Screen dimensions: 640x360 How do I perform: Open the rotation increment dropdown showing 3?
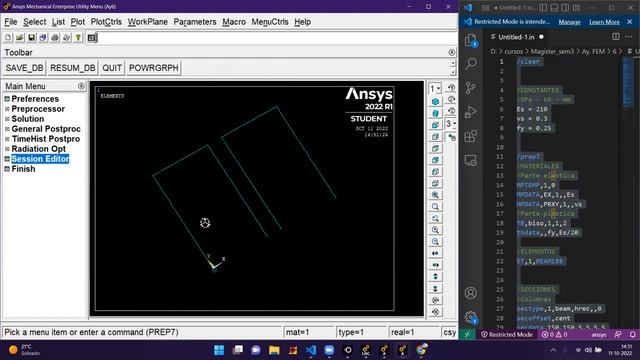[x=451, y=123]
